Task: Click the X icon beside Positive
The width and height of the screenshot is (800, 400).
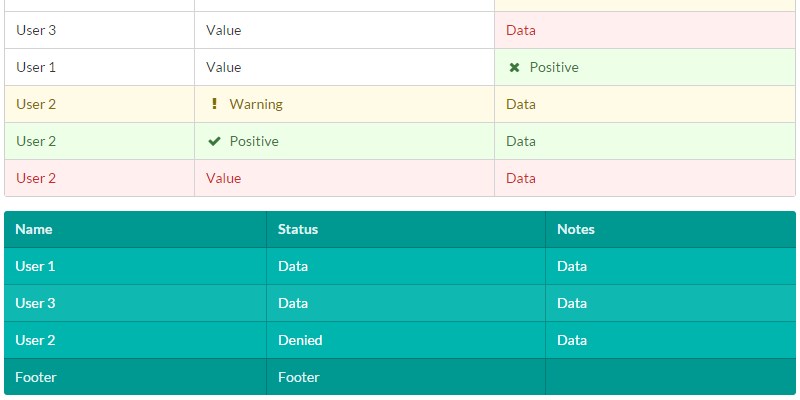Action: point(514,68)
